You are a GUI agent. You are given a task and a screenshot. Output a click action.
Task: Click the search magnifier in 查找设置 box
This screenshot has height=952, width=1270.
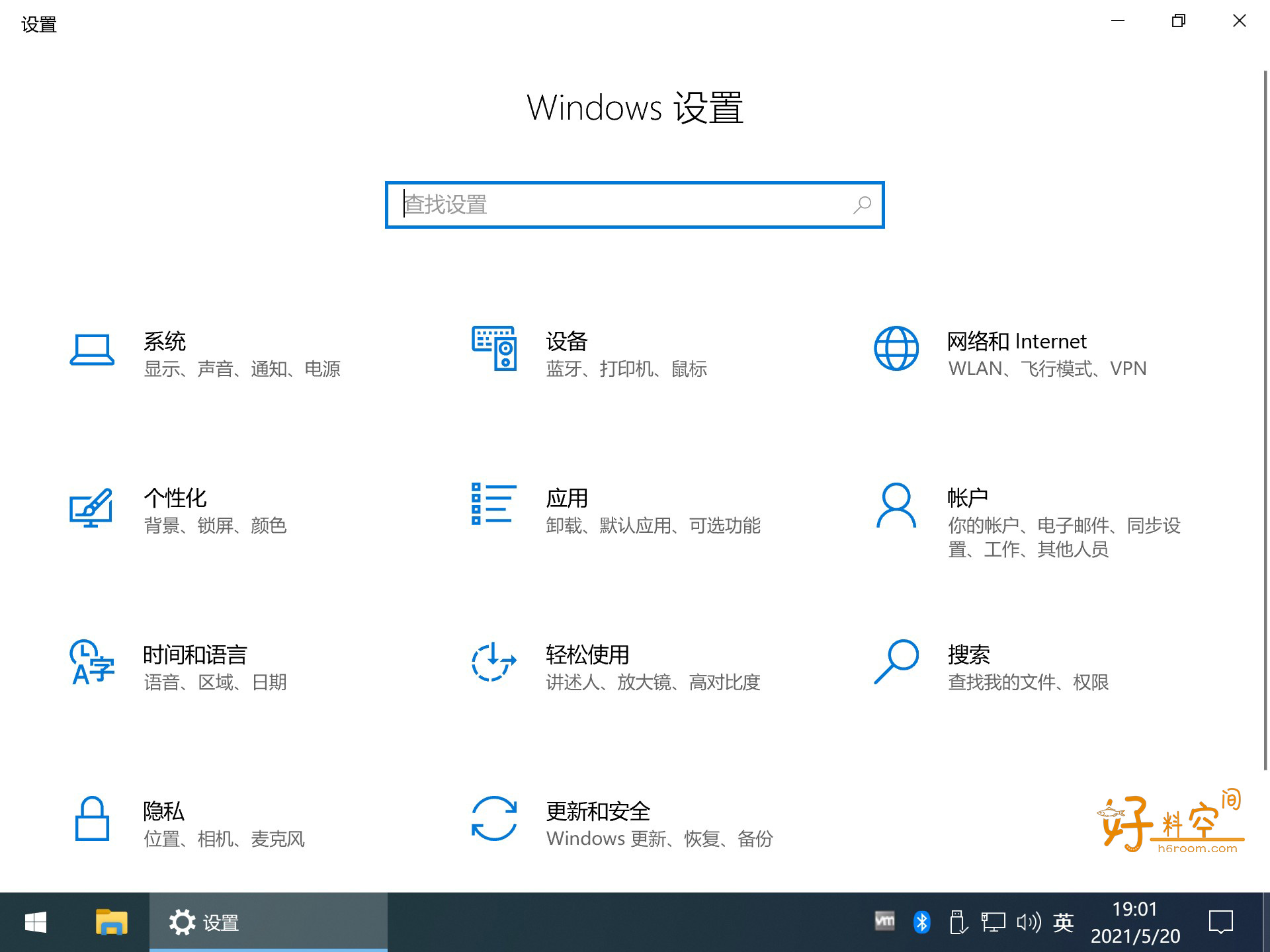[x=862, y=205]
